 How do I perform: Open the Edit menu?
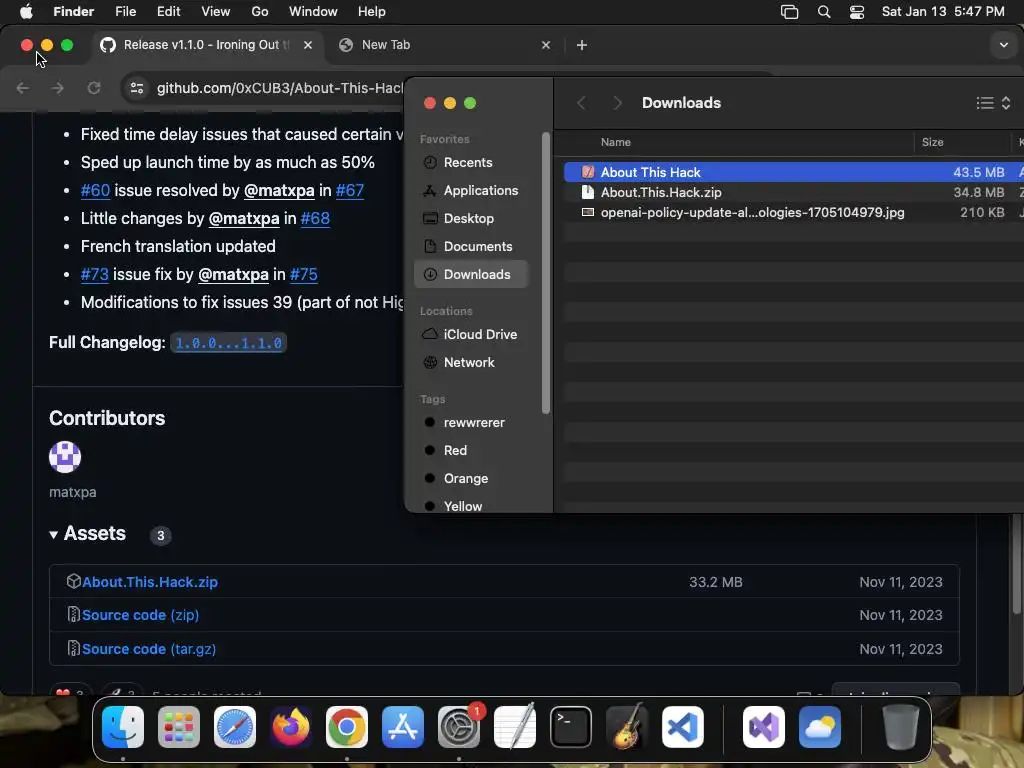click(x=168, y=12)
